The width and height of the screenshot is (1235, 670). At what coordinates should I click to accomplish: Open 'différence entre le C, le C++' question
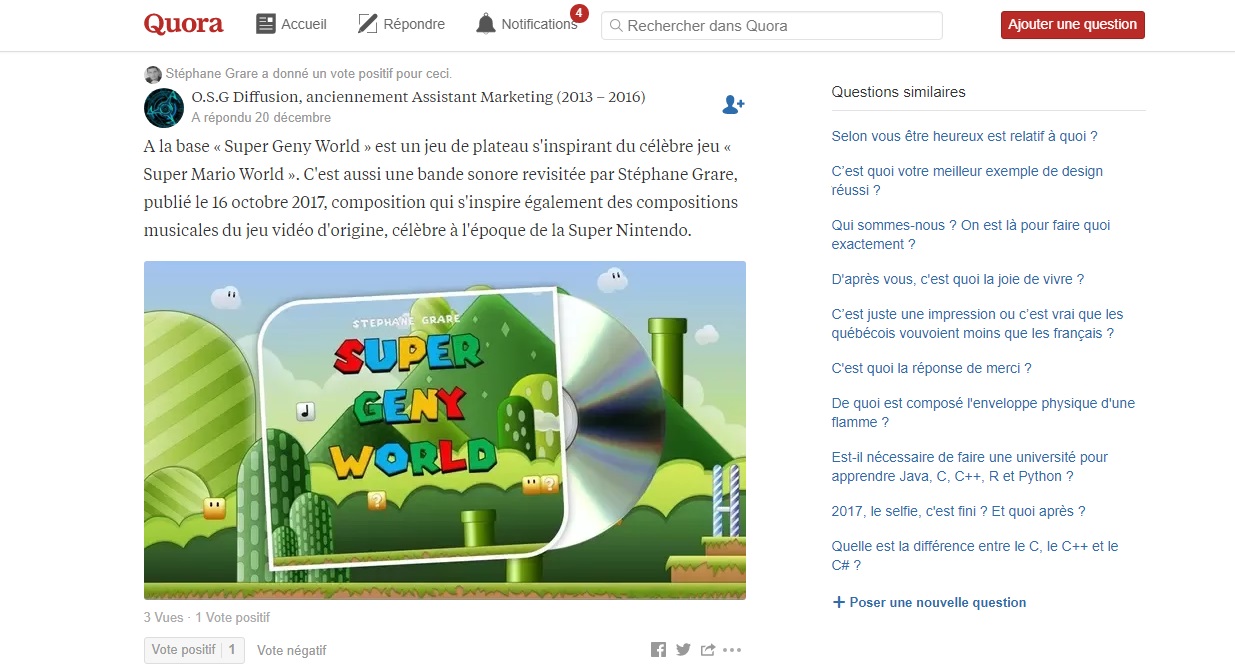(x=975, y=555)
